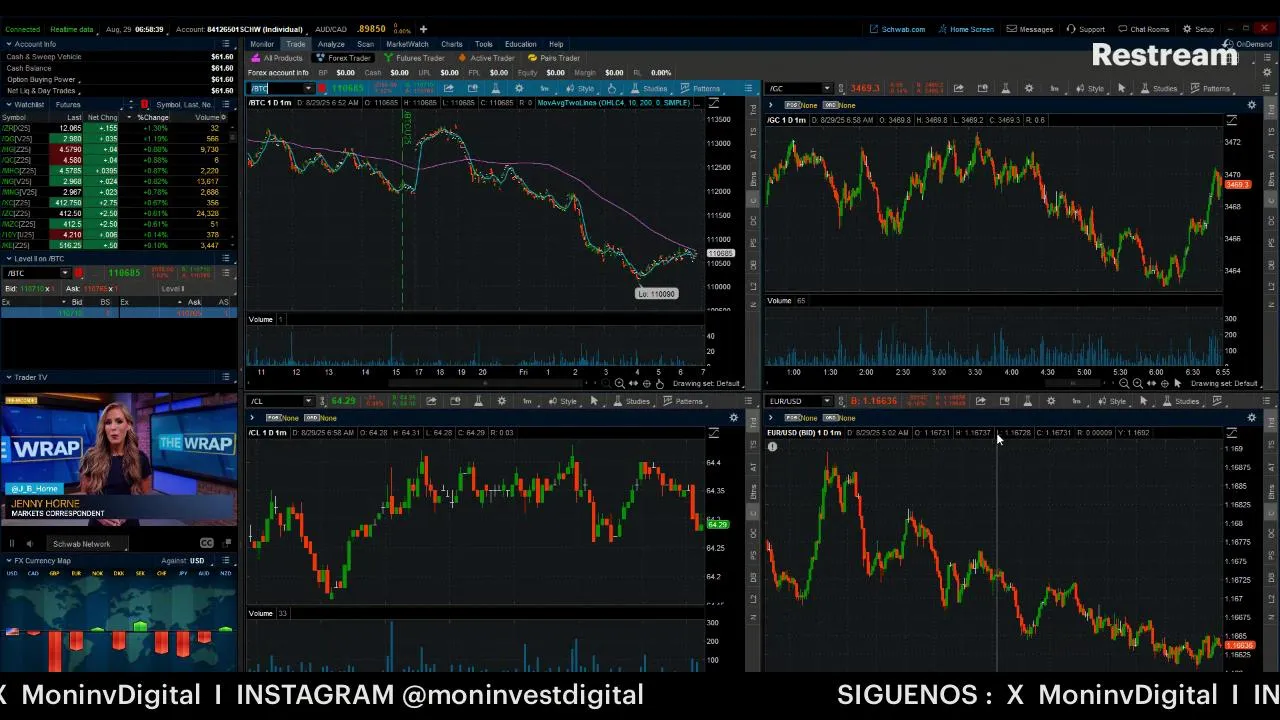Open the watchlist column set Symbol, Last

[184, 104]
